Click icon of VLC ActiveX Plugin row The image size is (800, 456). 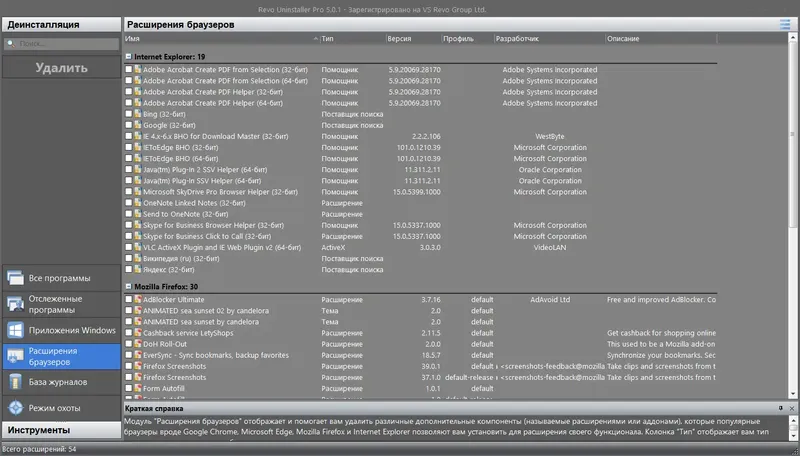pos(138,247)
